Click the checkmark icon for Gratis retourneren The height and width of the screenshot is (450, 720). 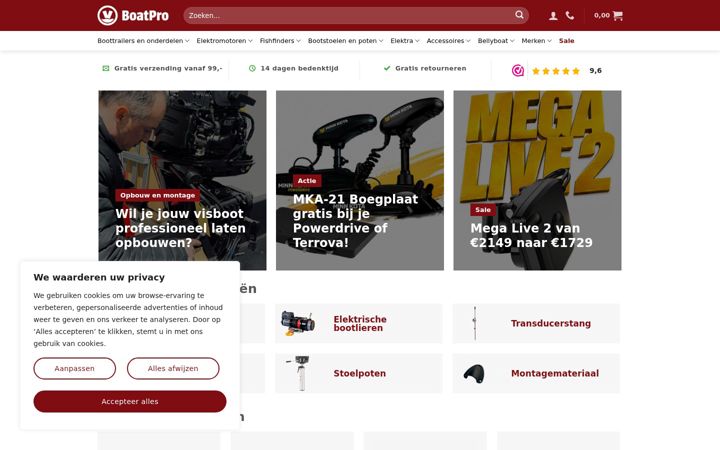pos(387,68)
